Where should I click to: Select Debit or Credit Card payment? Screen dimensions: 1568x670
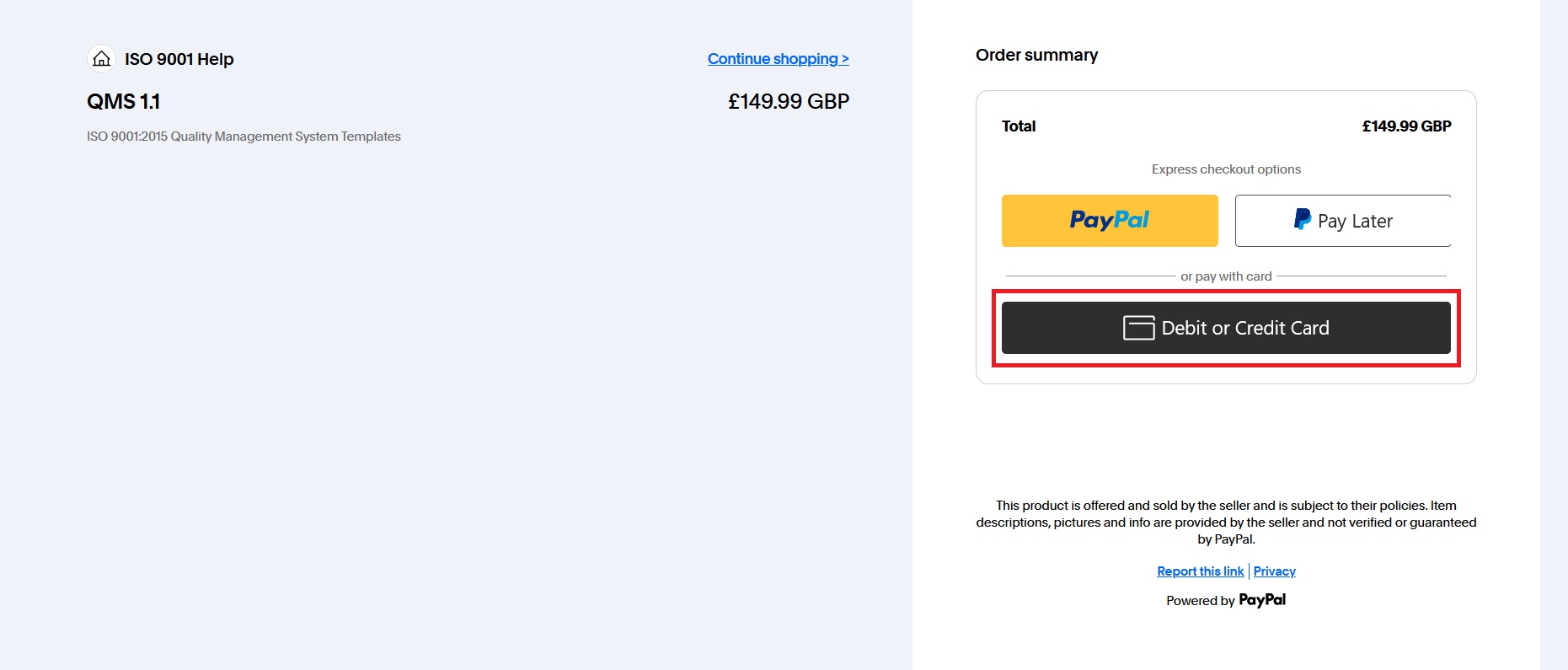(x=1226, y=328)
